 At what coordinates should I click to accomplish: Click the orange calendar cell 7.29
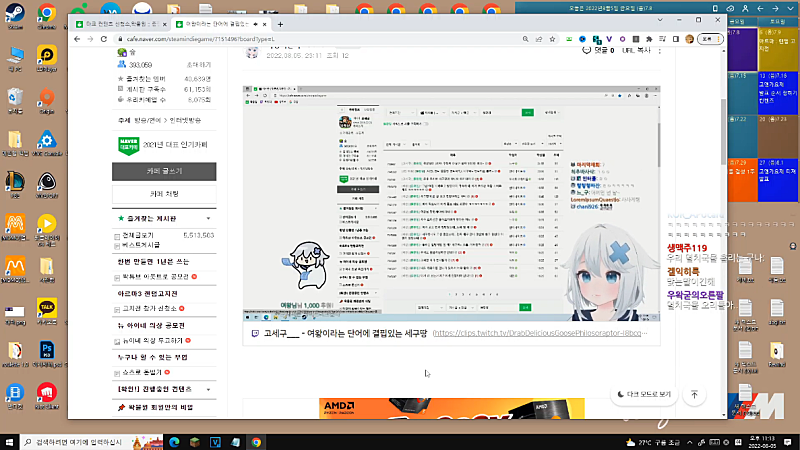pyautogui.click(x=742, y=180)
